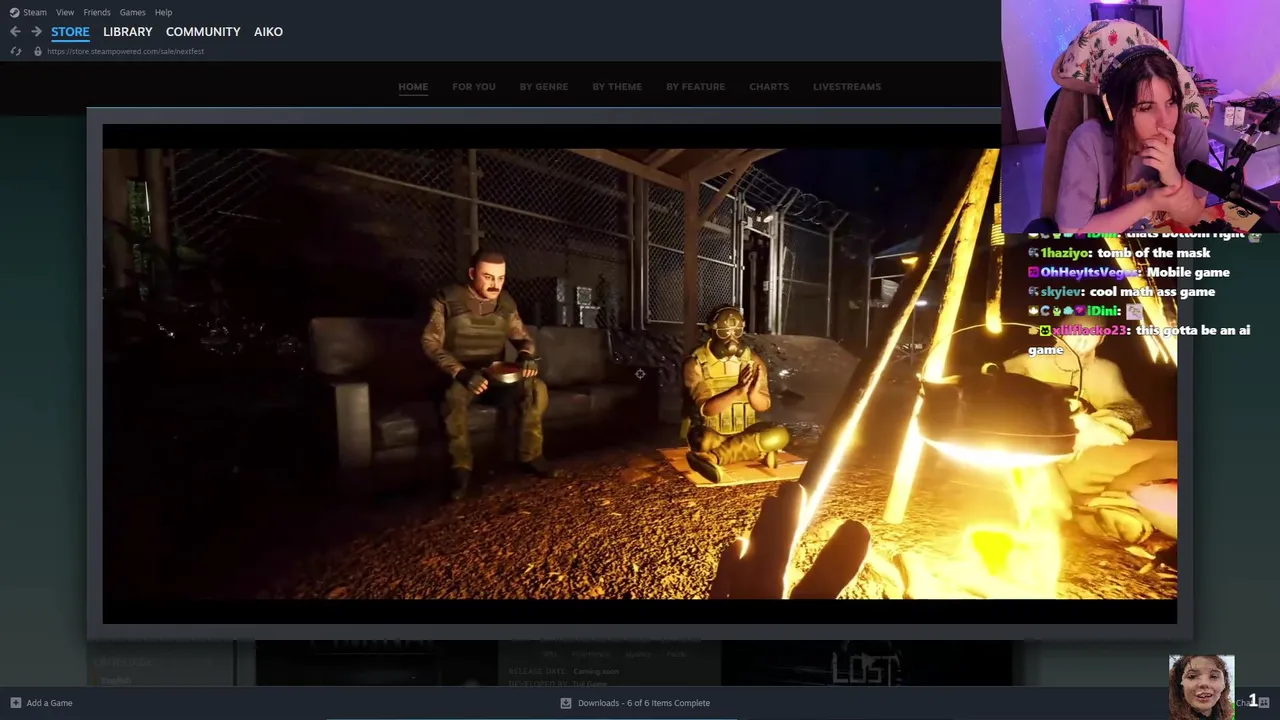
Task: Select the CHARTS tab
Action: click(x=769, y=87)
